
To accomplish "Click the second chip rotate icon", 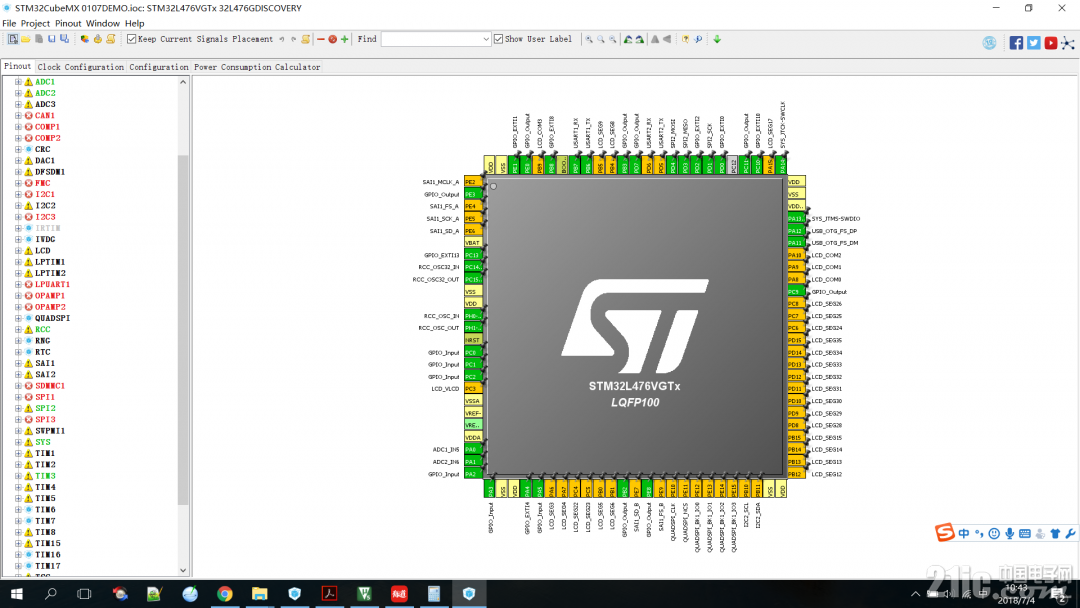I will tap(640, 39).
